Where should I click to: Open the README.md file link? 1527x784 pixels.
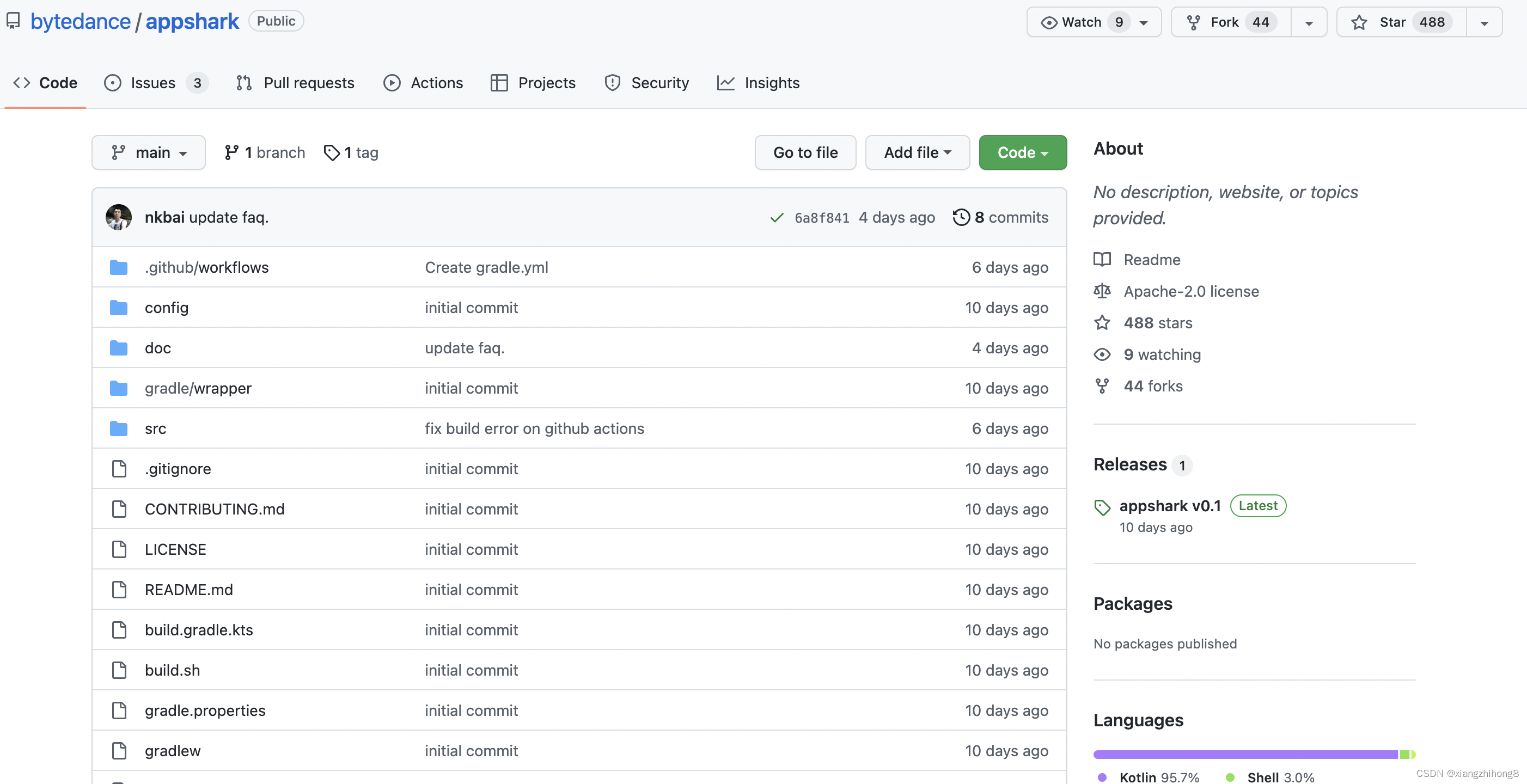click(x=188, y=589)
